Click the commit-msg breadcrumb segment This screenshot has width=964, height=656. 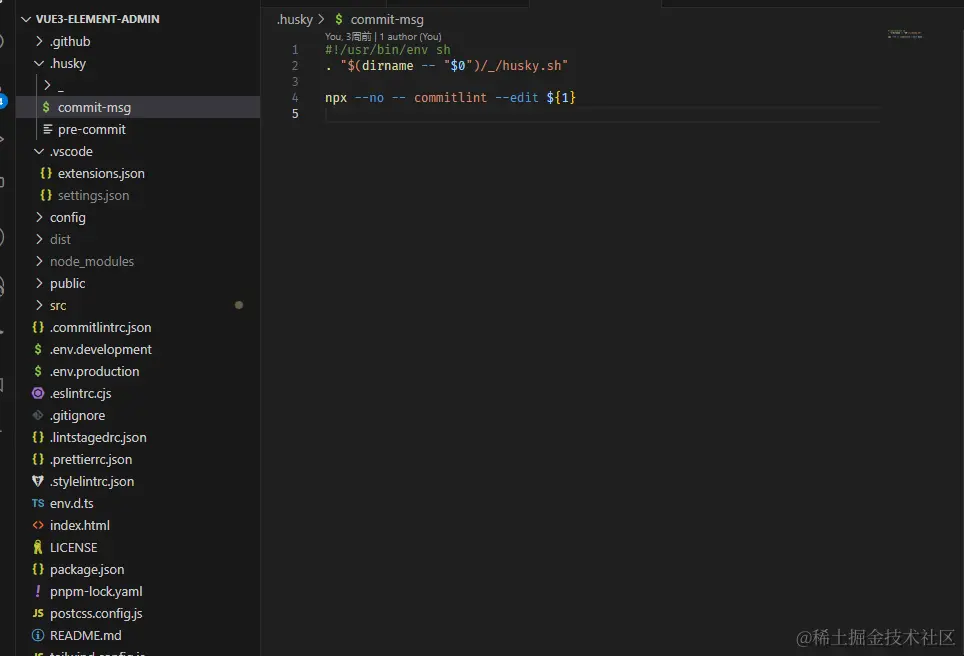click(x=387, y=20)
